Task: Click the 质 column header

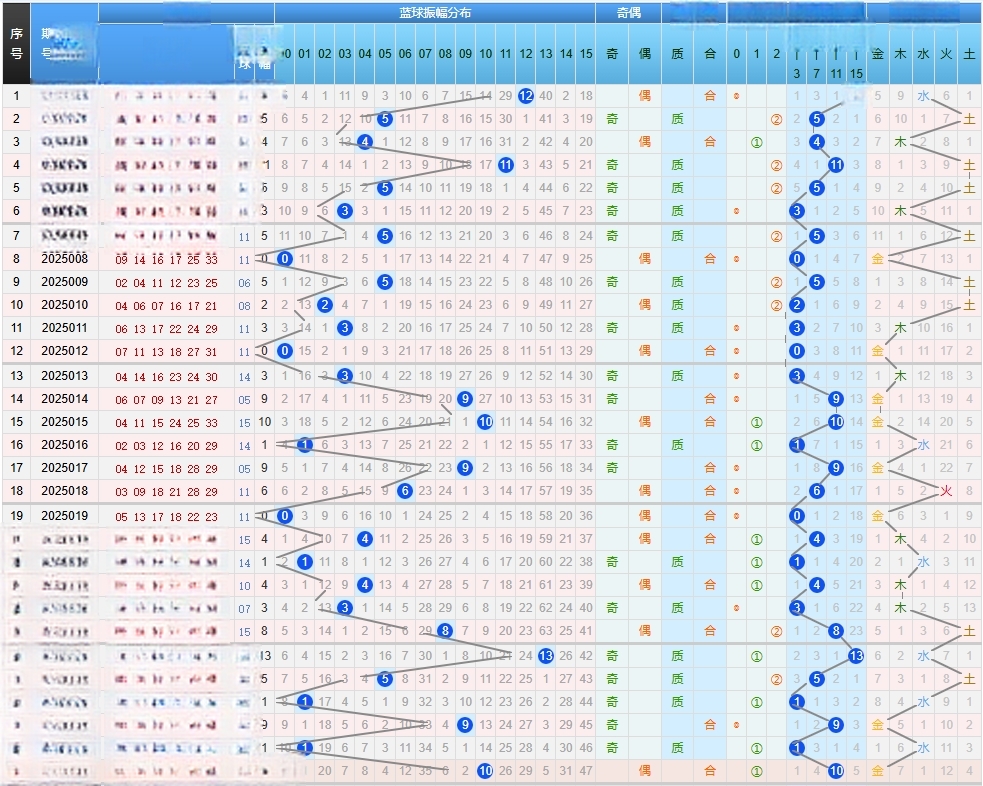Action: click(677, 54)
